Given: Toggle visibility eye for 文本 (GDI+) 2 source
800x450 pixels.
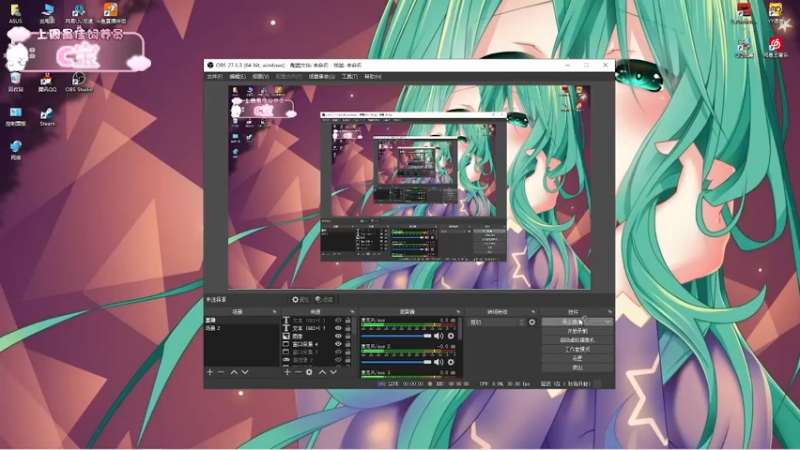Looking at the screenshot, I should [338, 320].
